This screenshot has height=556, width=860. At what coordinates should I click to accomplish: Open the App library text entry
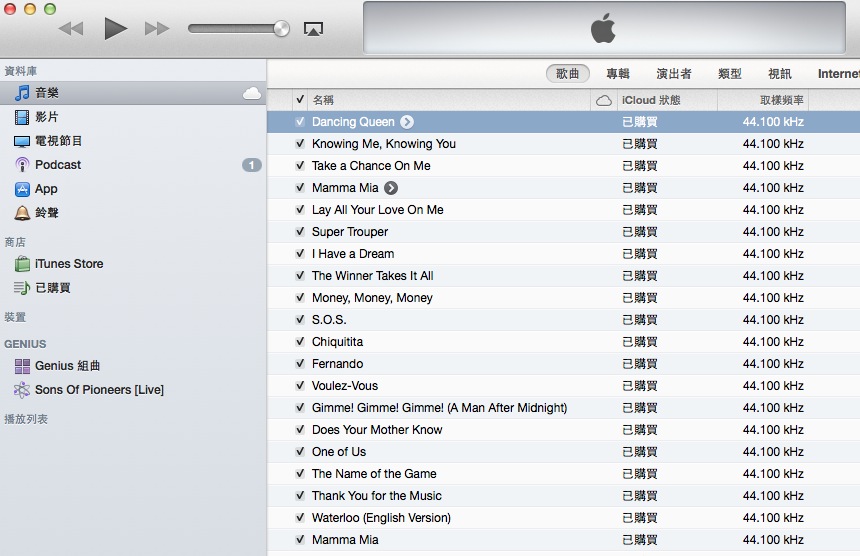coord(46,189)
